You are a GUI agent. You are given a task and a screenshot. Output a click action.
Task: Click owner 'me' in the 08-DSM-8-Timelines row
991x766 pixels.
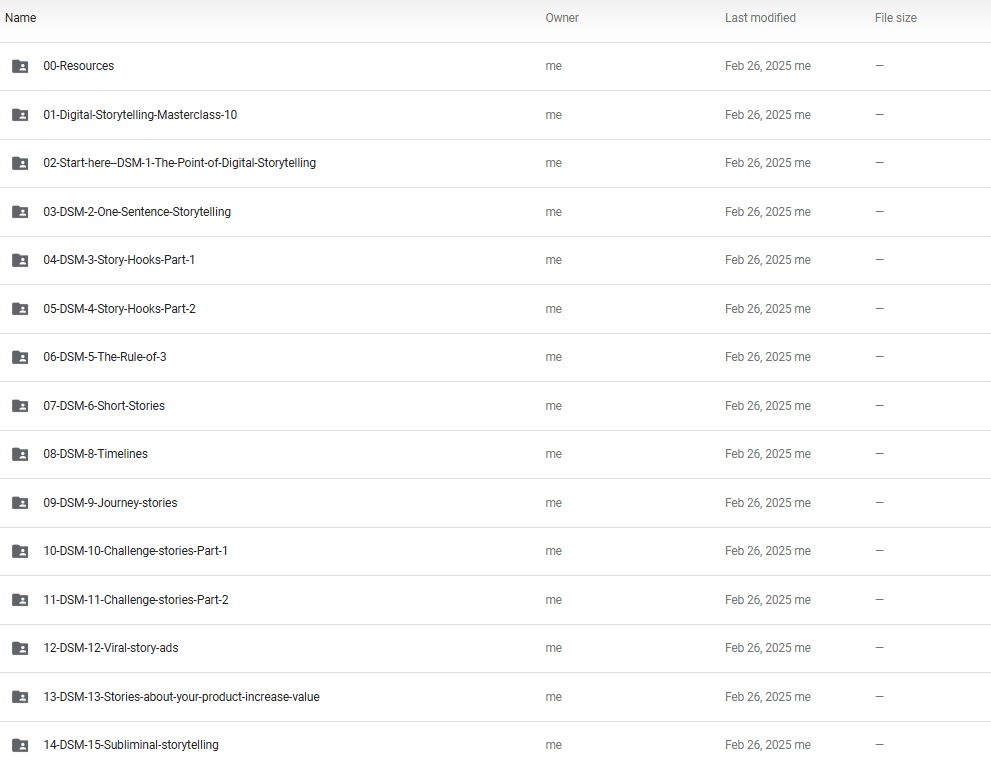(554, 454)
